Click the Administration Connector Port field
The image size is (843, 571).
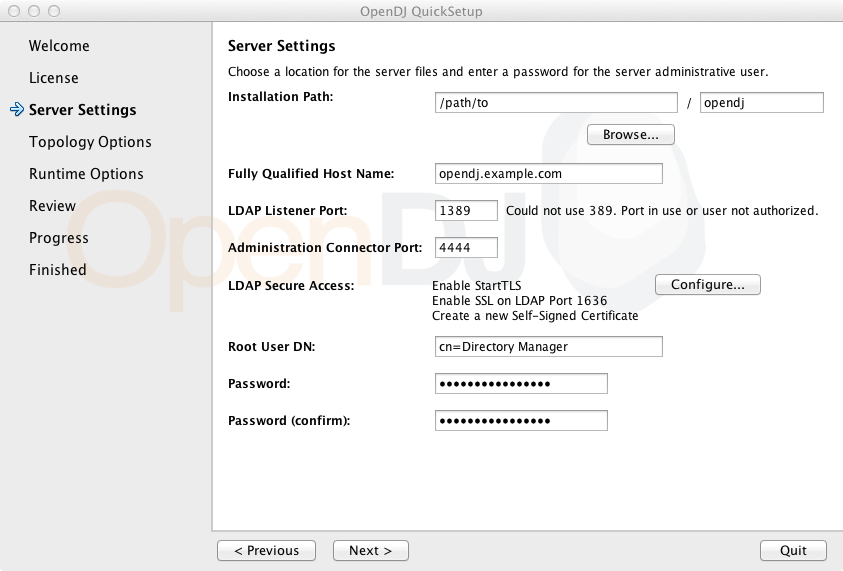pos(466,247)
